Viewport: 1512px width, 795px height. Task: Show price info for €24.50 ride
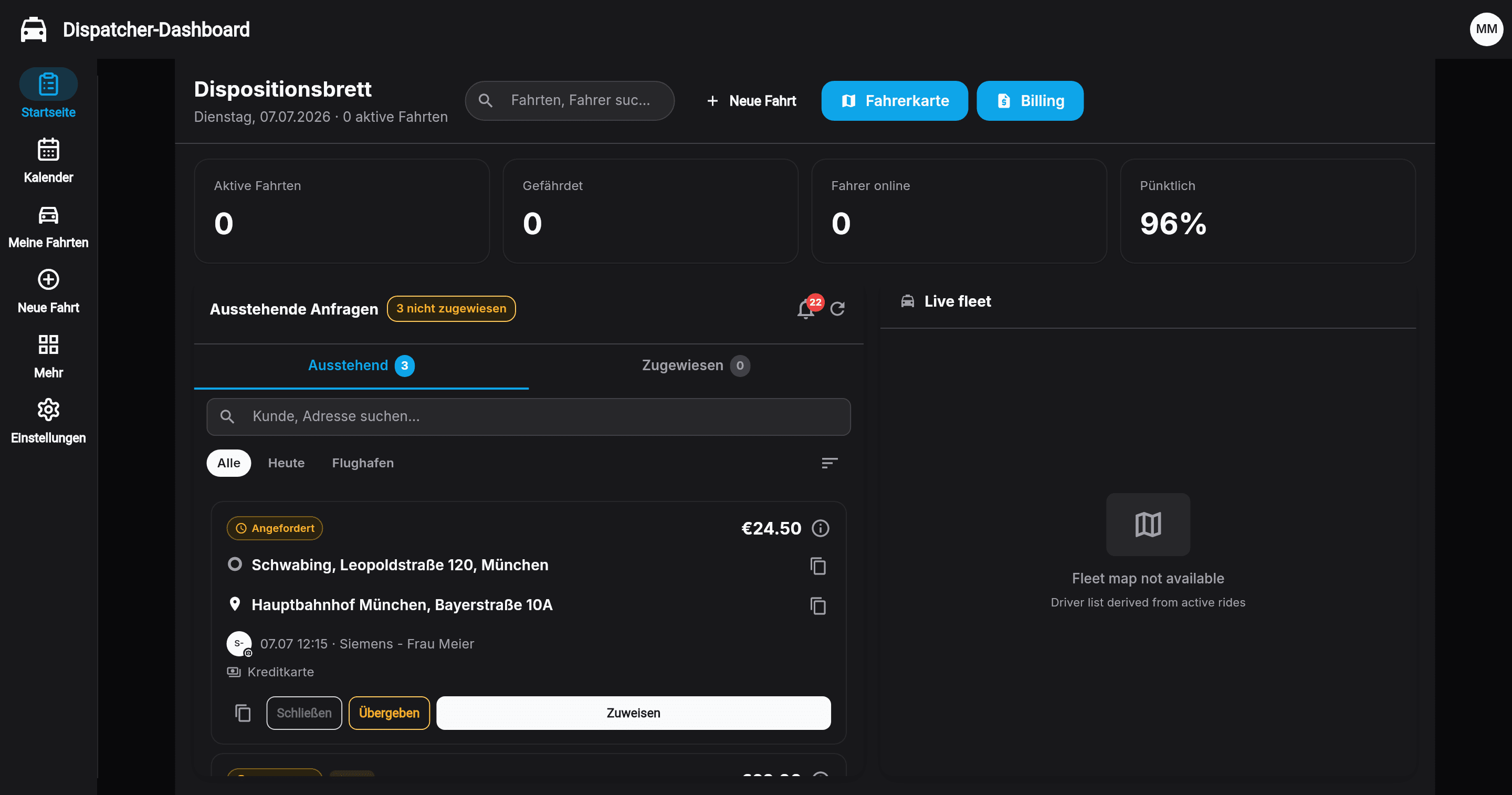coord(820,528)
